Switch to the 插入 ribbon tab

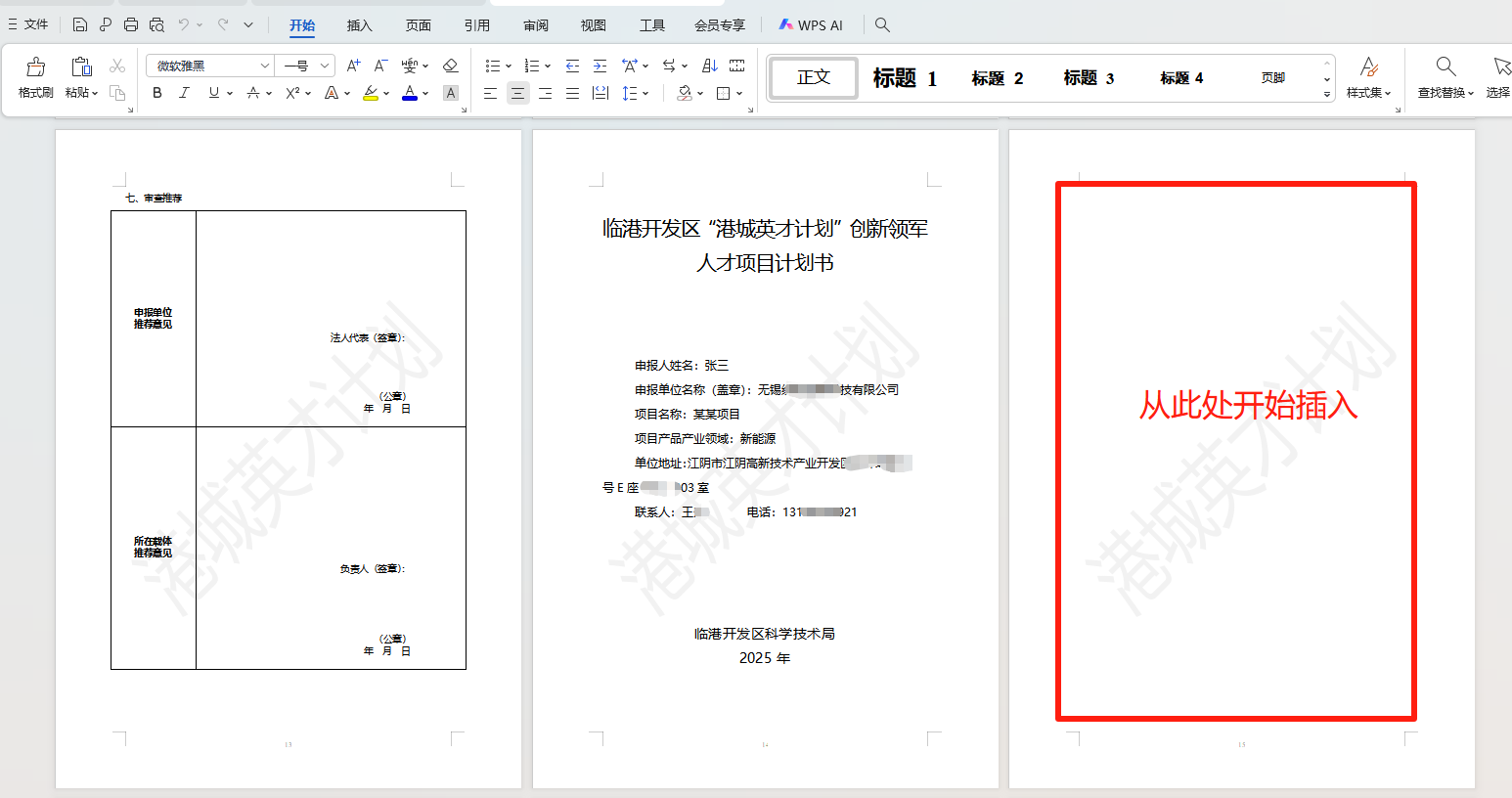point(359,25)
